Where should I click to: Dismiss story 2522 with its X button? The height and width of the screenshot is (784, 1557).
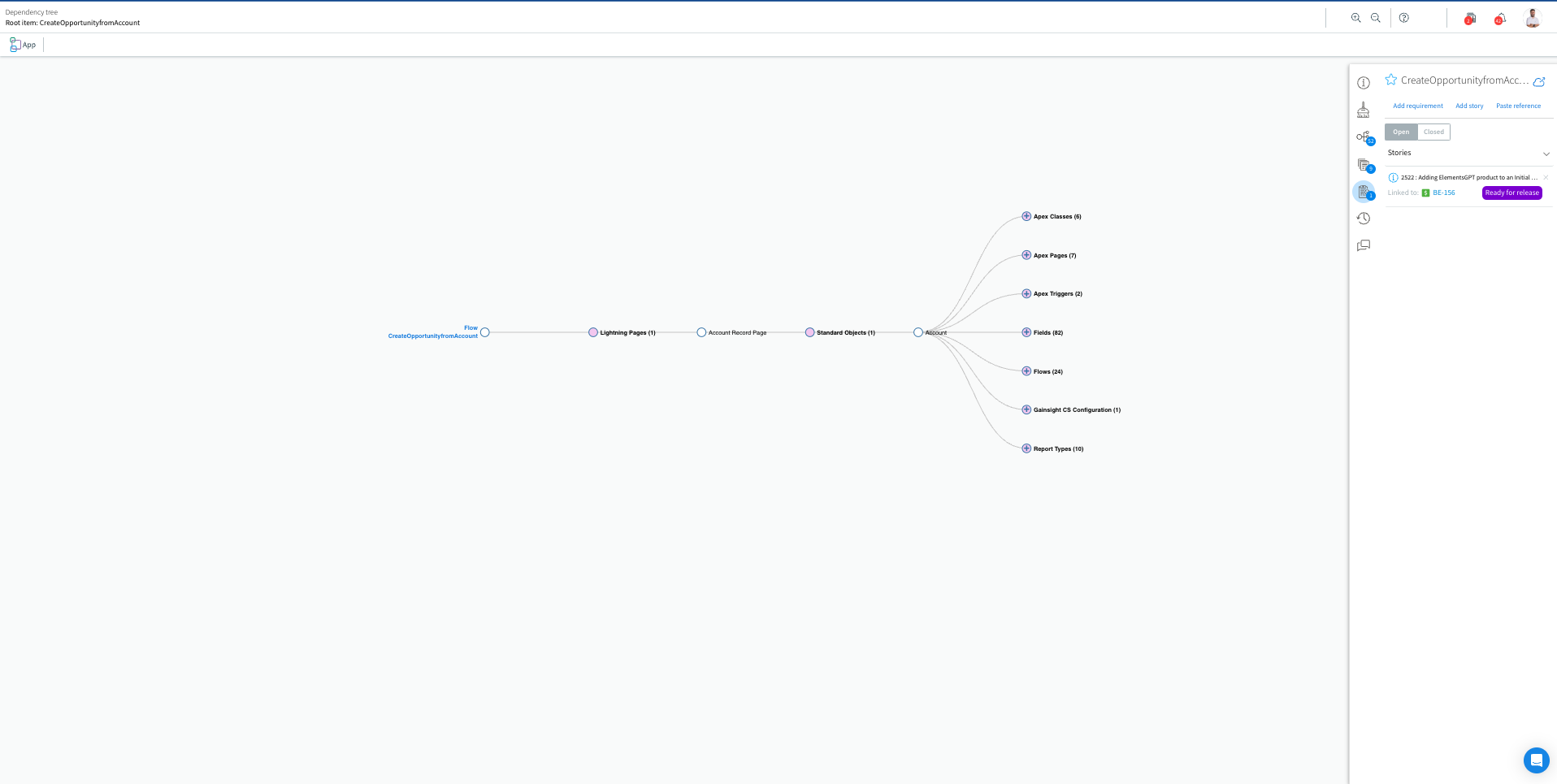[1545, 176]
